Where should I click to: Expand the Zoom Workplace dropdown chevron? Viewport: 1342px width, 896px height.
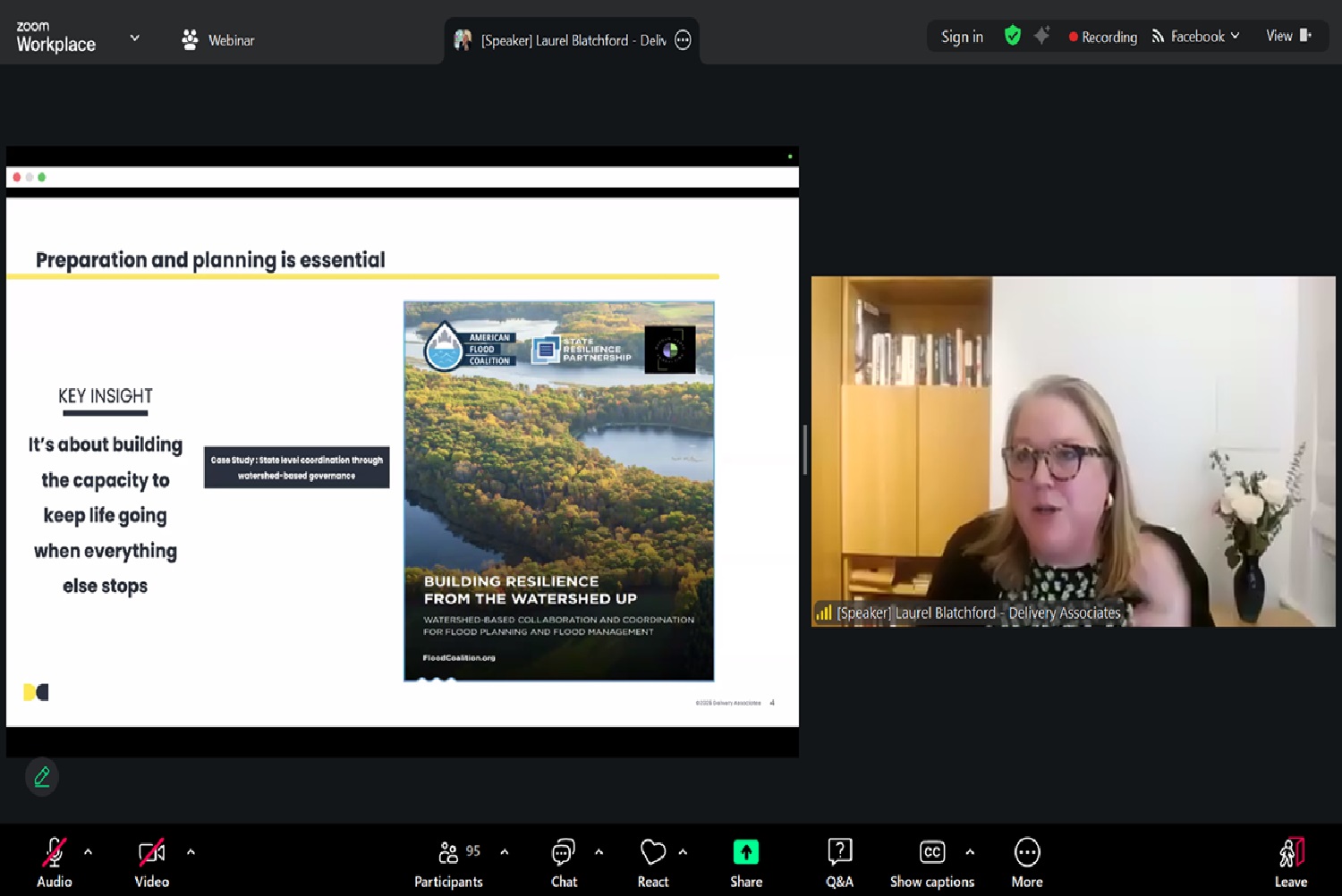tap(135, 38)
